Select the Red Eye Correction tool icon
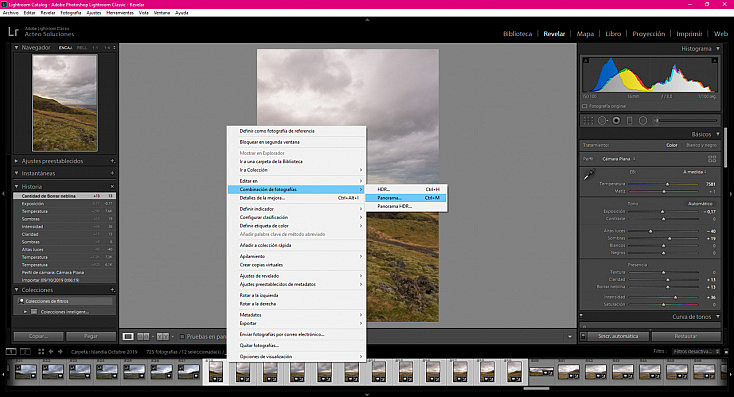Viewport: 734px width, 397px height. [x=617, y=121]
